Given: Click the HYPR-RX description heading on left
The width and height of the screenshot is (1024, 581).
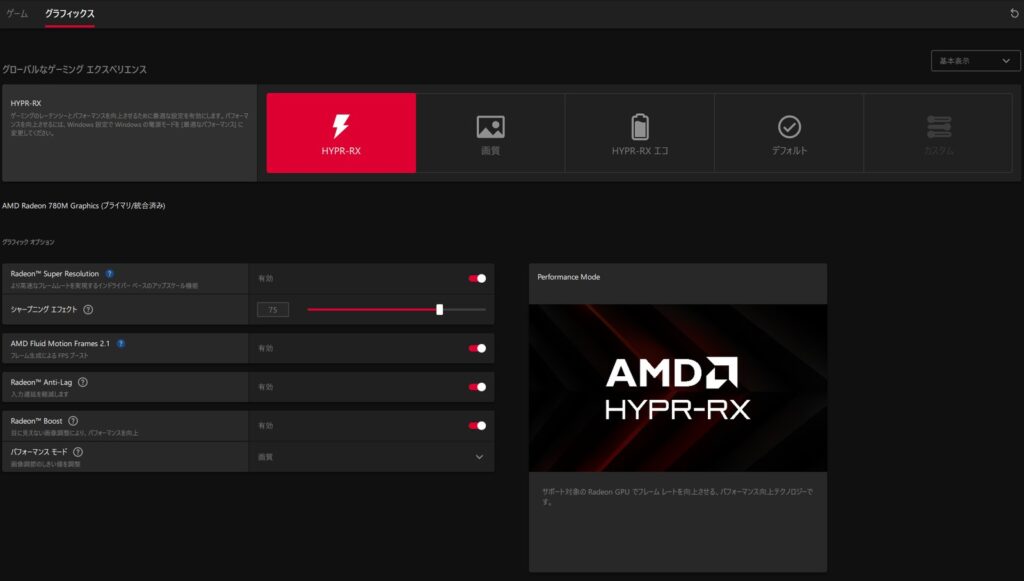Looking at the screenshot, I should 26,103.
